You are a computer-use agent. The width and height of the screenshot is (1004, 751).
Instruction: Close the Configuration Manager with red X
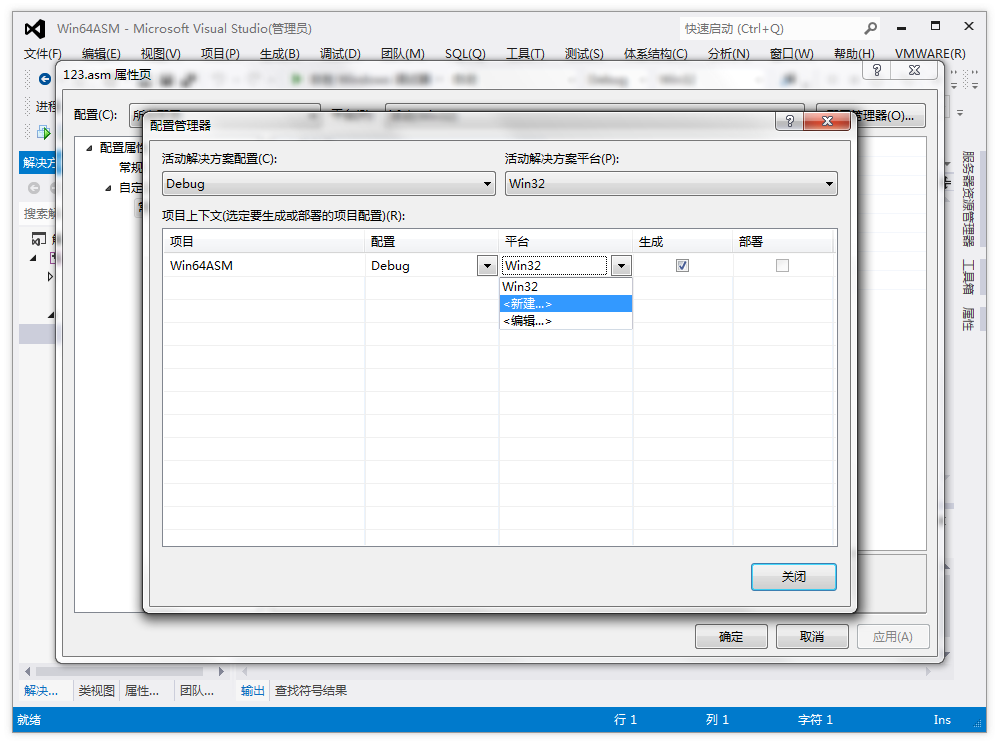(827, 121)
